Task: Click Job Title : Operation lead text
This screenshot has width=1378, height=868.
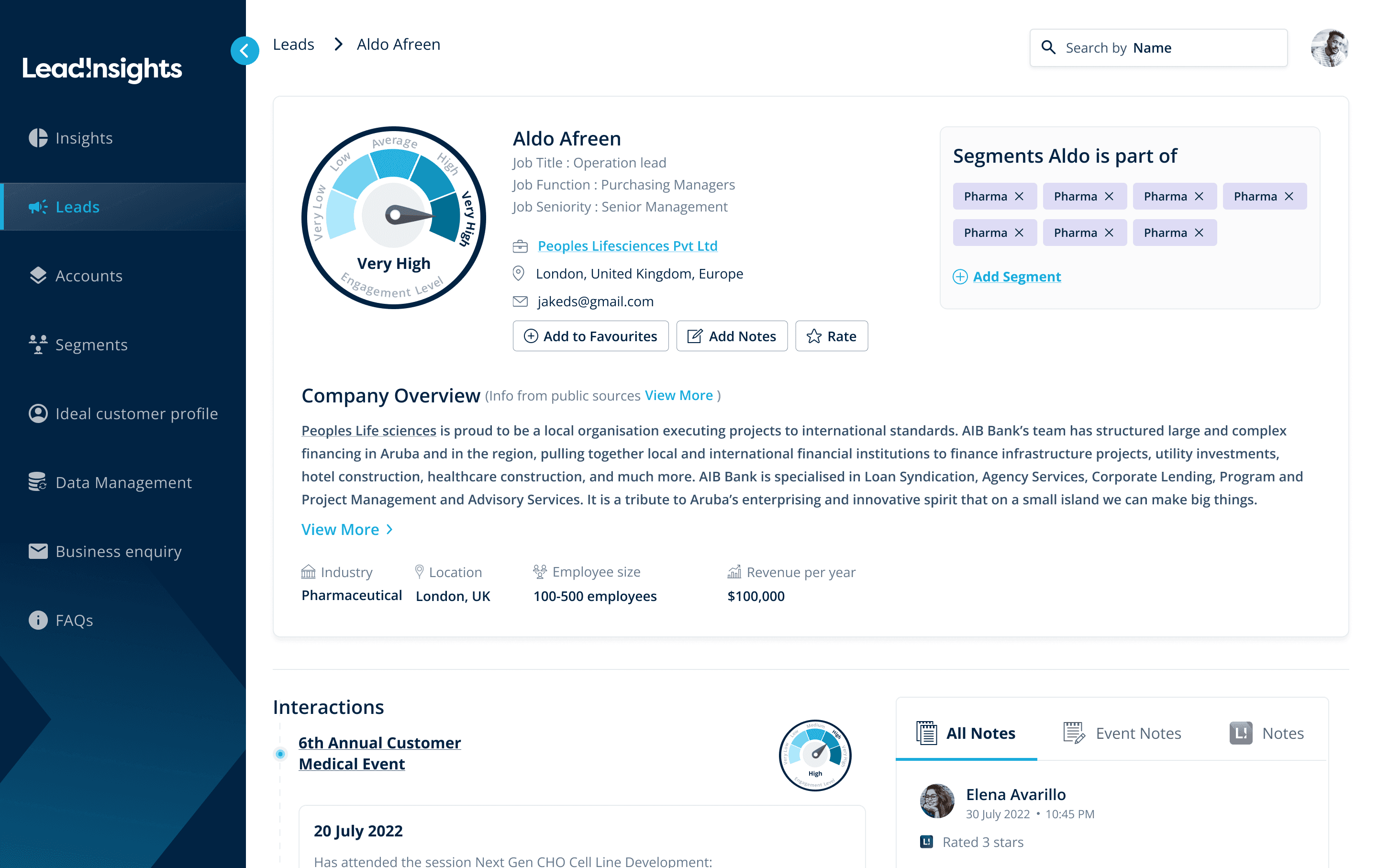Action: pos(589,163)
